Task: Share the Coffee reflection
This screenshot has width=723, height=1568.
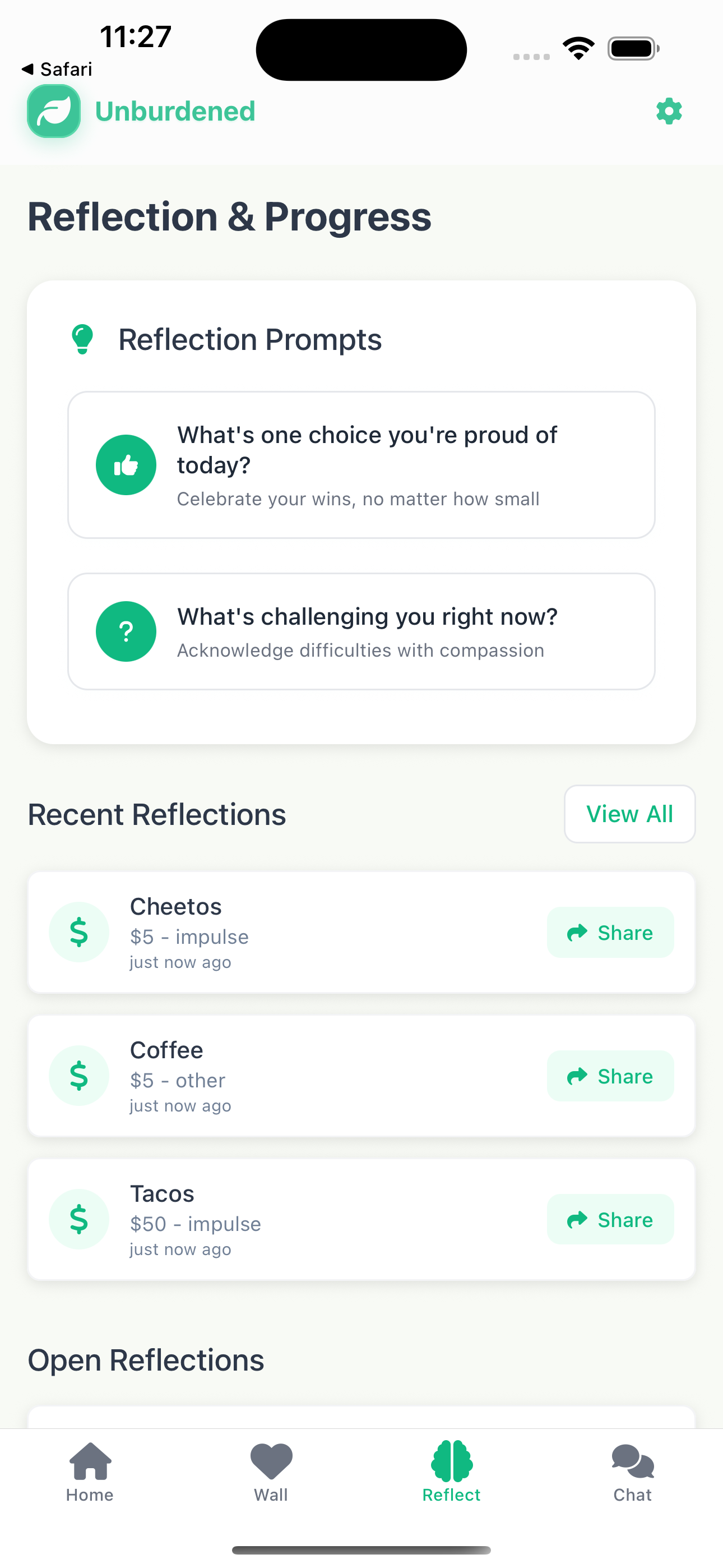Action: point(610,1076)
